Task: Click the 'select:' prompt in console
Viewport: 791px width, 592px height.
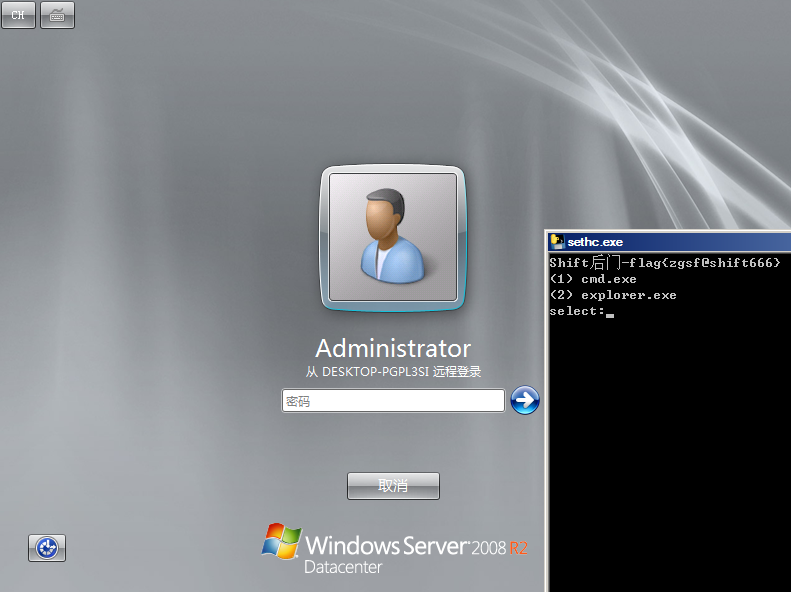Action: click(577, 311)
